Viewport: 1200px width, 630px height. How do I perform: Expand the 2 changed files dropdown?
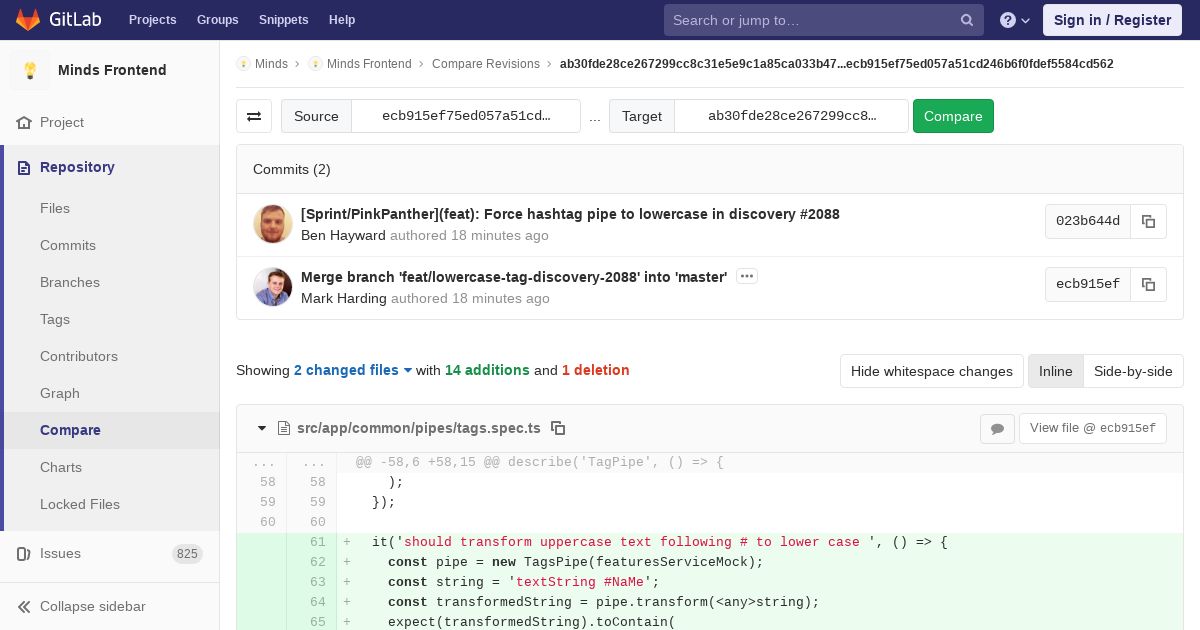tap(352, 370)
